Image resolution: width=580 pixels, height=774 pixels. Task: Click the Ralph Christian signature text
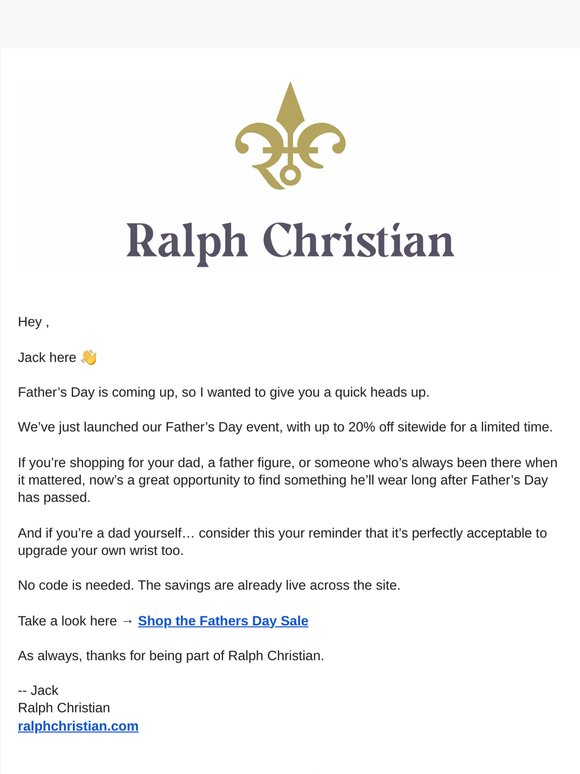64,707
